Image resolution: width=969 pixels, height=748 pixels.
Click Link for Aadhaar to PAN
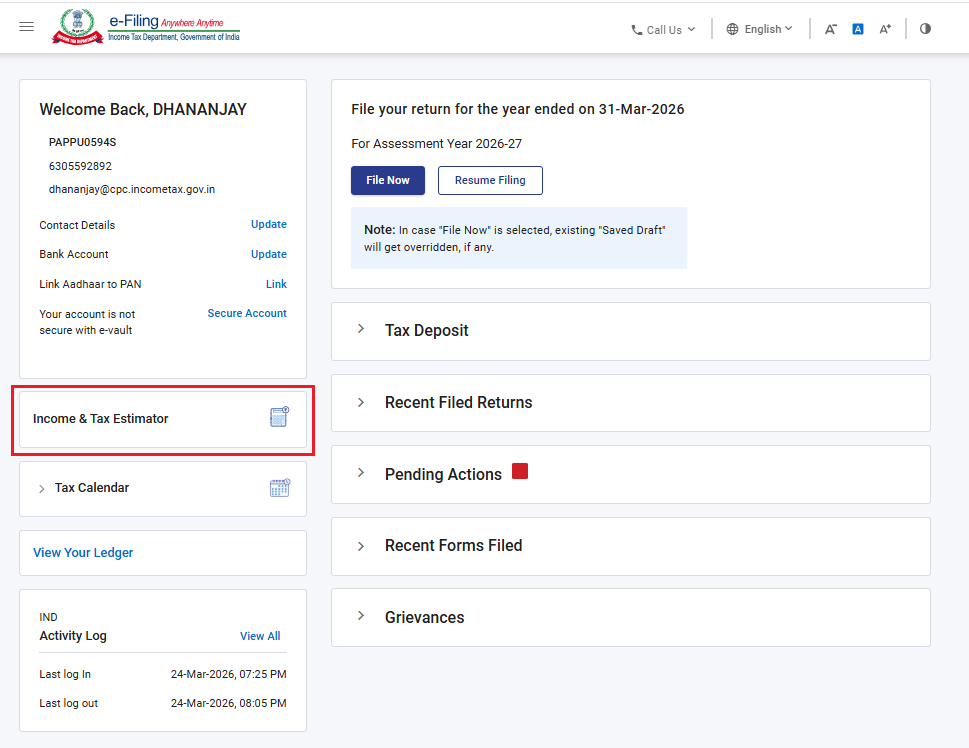pyautogui.click(x=276, y=284)
